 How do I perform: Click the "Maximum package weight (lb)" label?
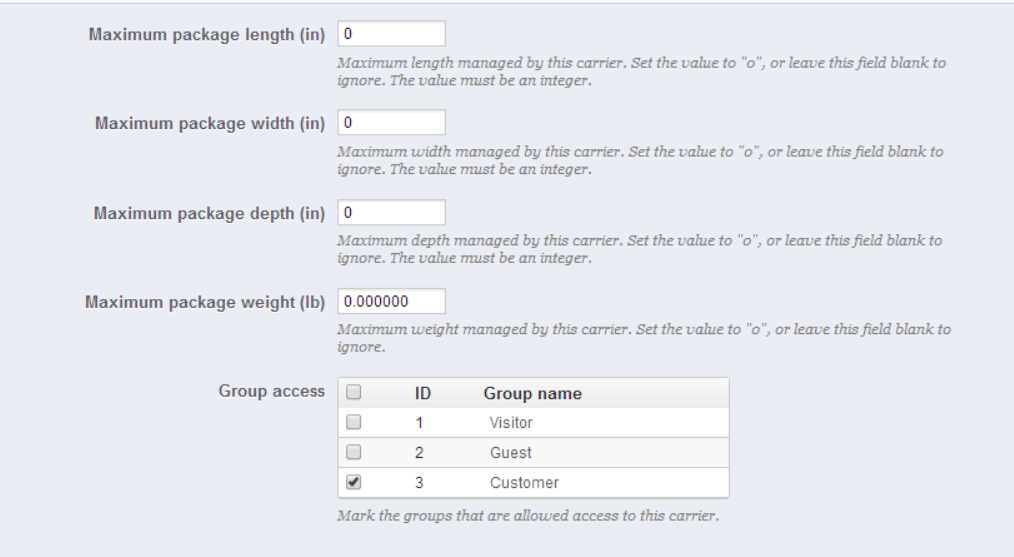(x=205, y=302)
